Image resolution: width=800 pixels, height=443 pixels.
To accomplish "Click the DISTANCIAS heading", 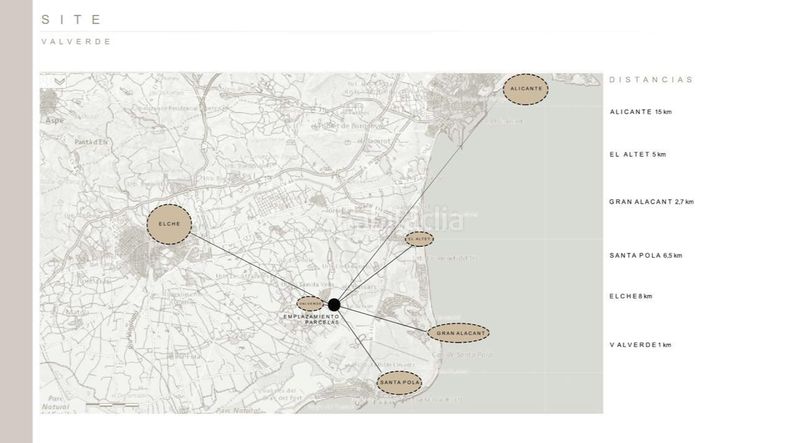I will (x=651, y=80).
